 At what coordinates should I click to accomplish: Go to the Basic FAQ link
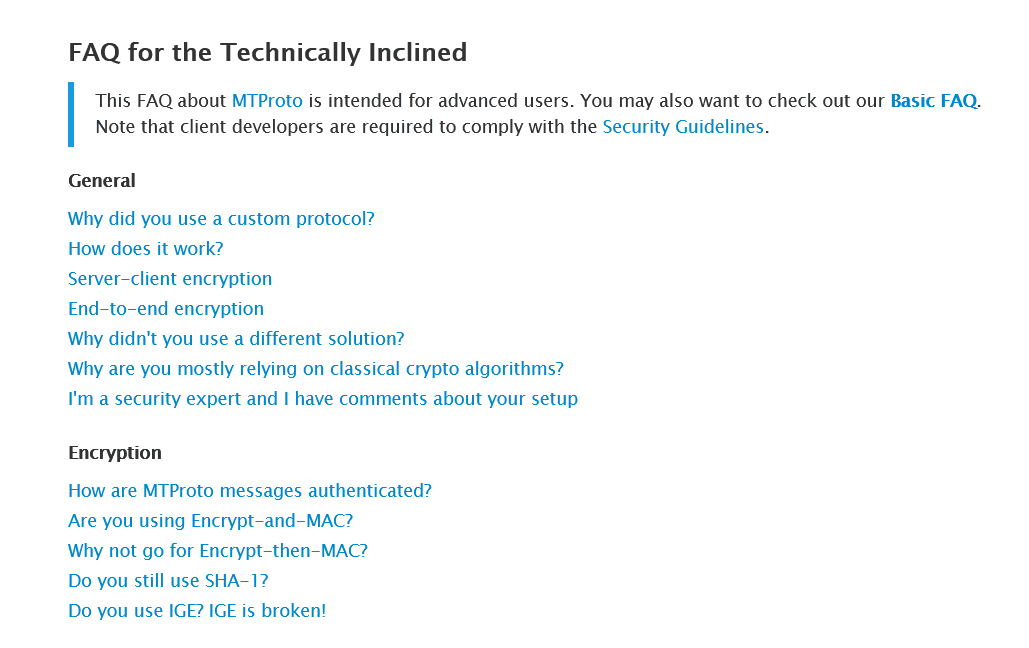933,101
